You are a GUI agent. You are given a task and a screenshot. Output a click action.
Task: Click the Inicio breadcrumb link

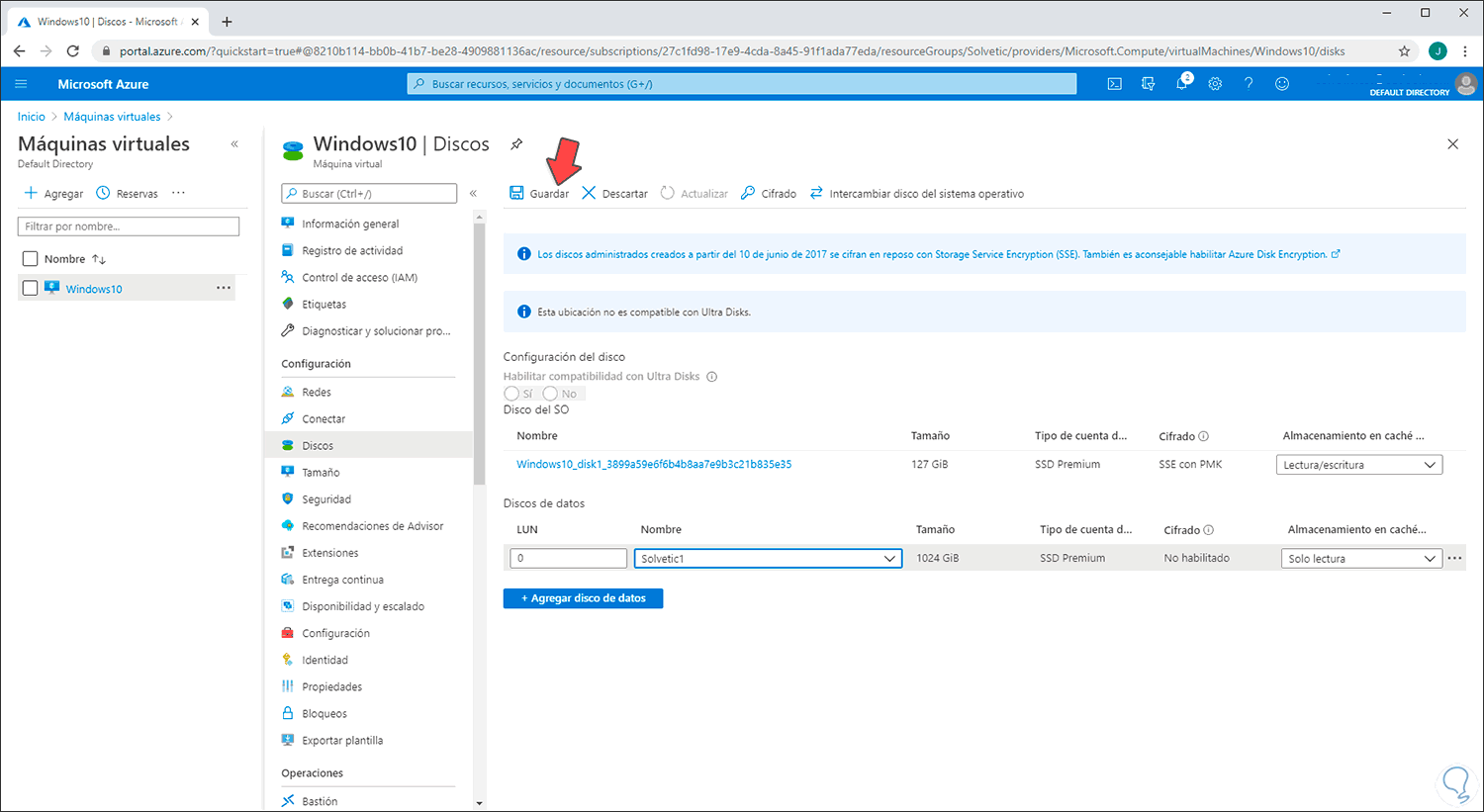point(32,117)
